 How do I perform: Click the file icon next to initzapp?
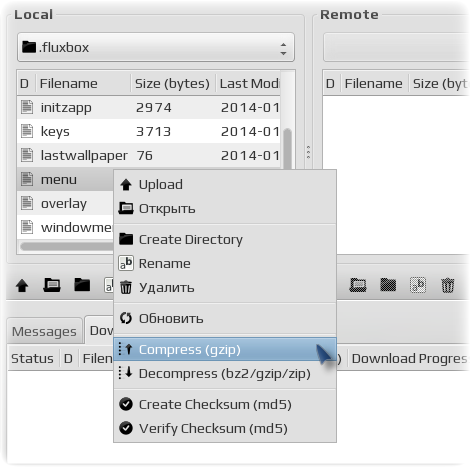coord(27,107)
